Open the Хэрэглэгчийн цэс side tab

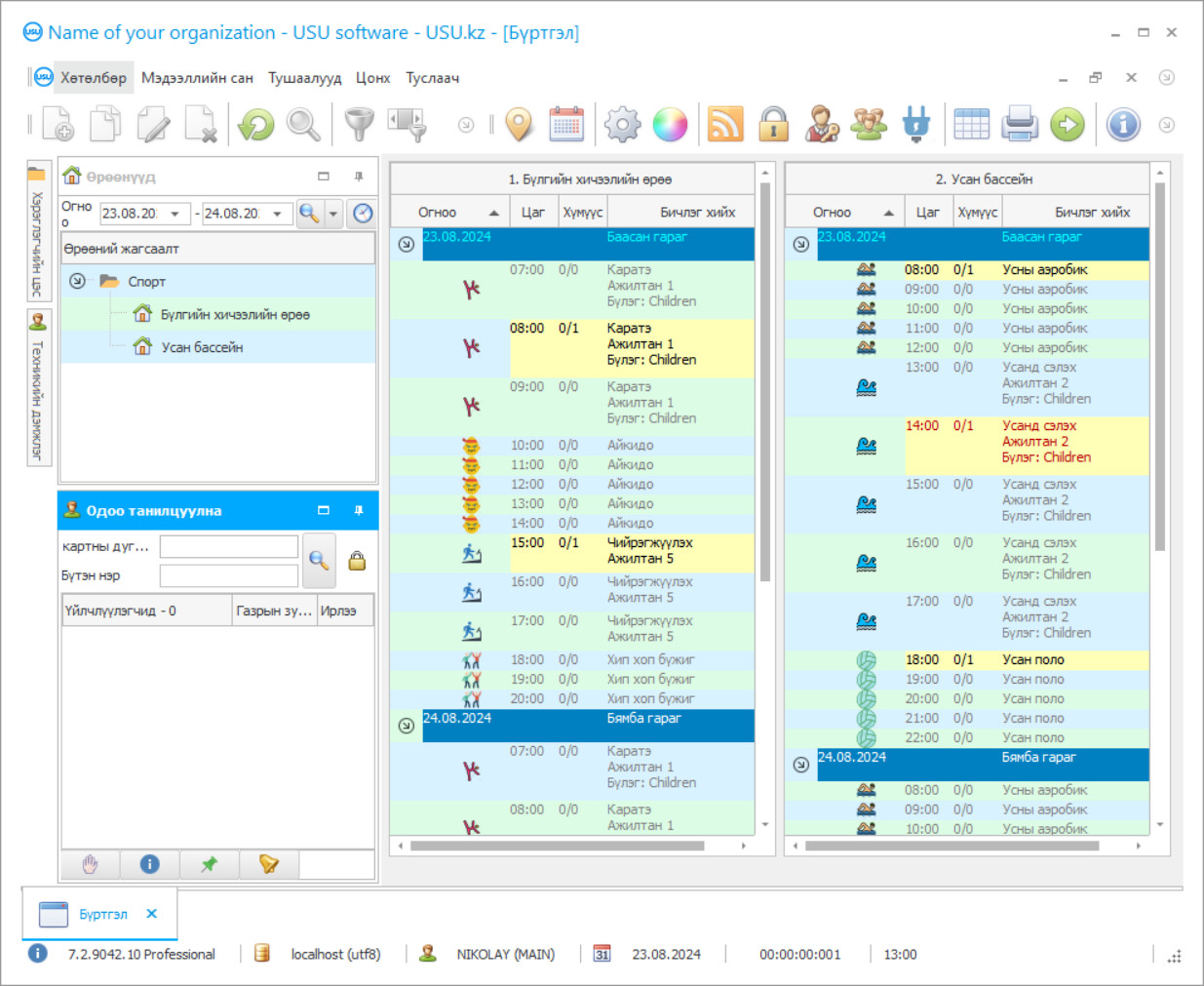coord(38,231)
